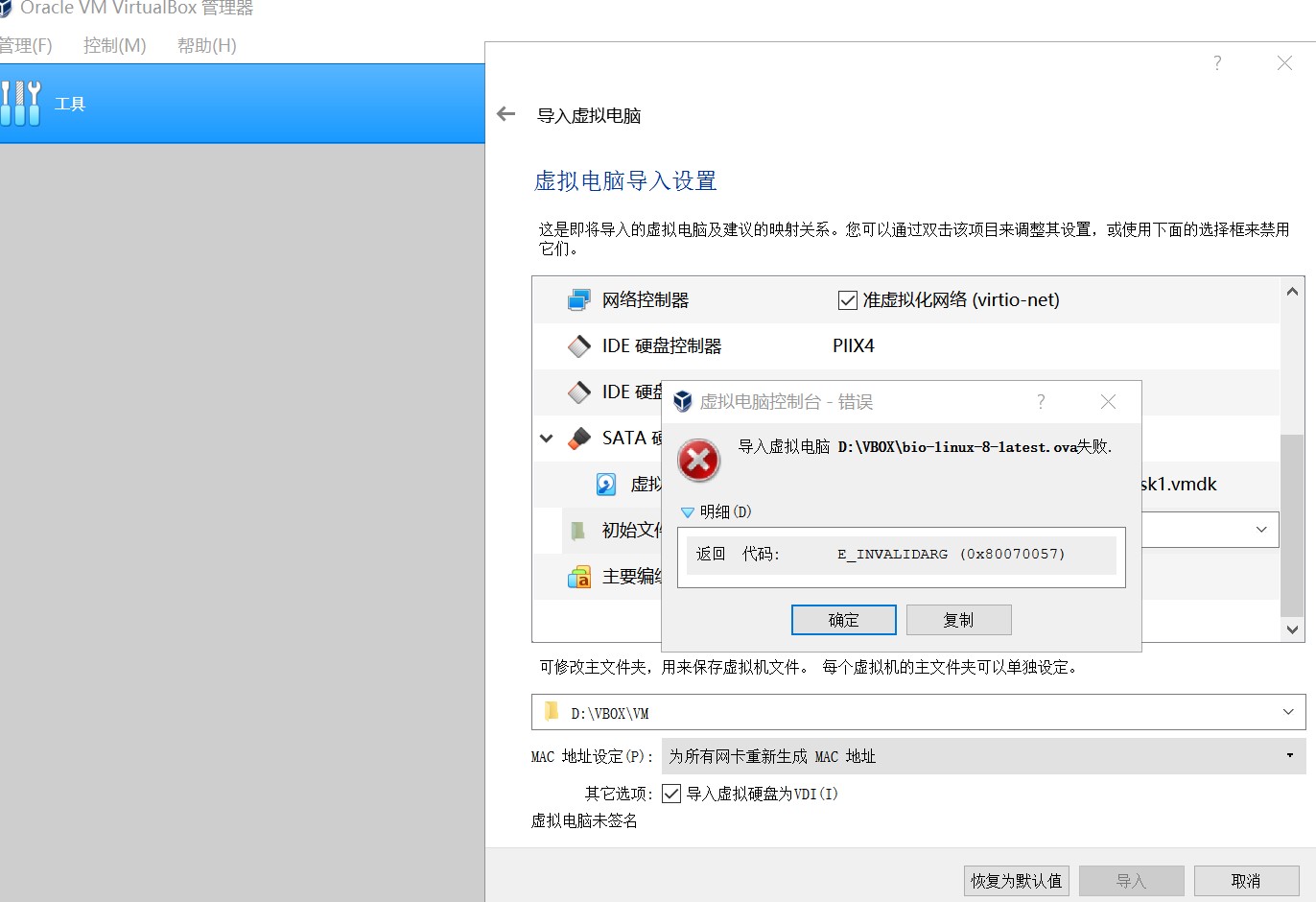Select the SATA controller icon
Screen dimensions: 1316x902
click(x=579, y=439)
